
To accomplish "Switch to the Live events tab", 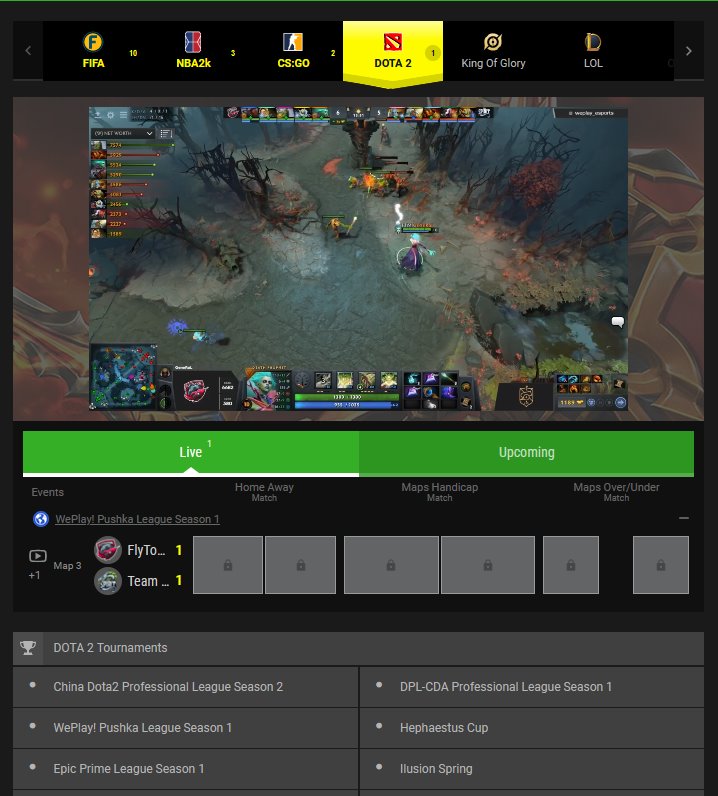I will point(191,453).
